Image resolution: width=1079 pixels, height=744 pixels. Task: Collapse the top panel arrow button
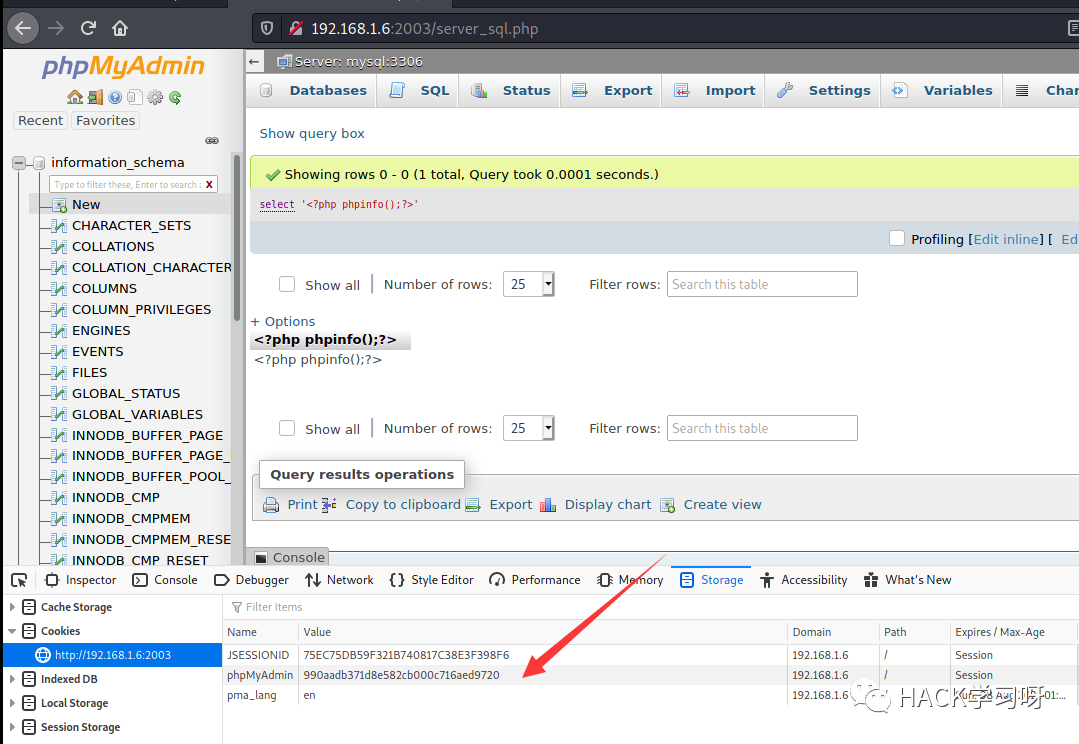tap(254, 61)
